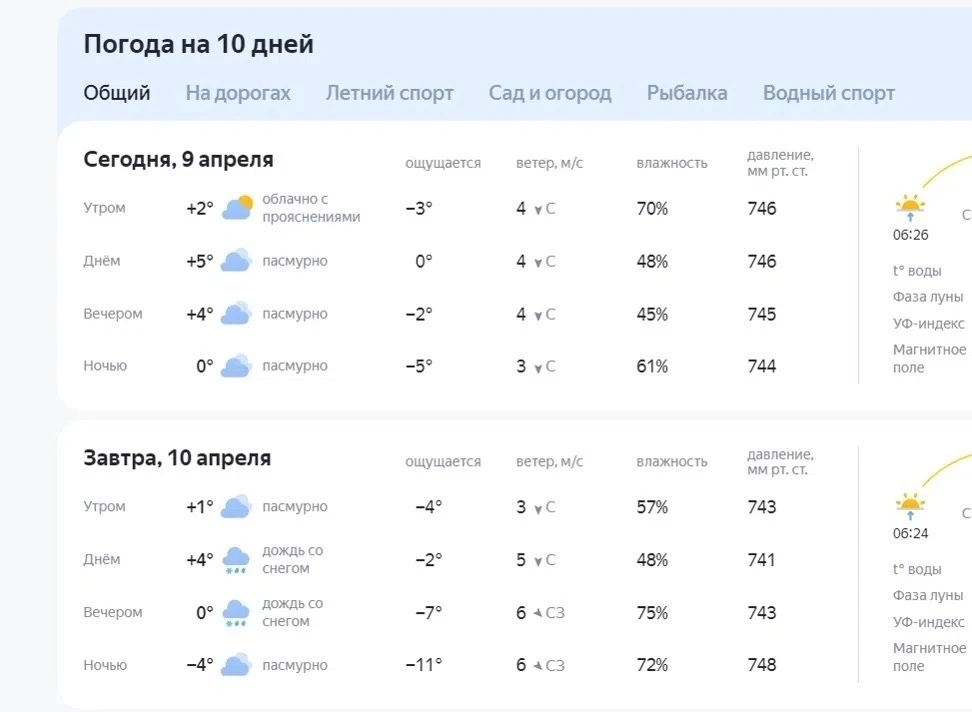
Task: Click sleet icon for tomorrow evening
Action: (236, 613)
